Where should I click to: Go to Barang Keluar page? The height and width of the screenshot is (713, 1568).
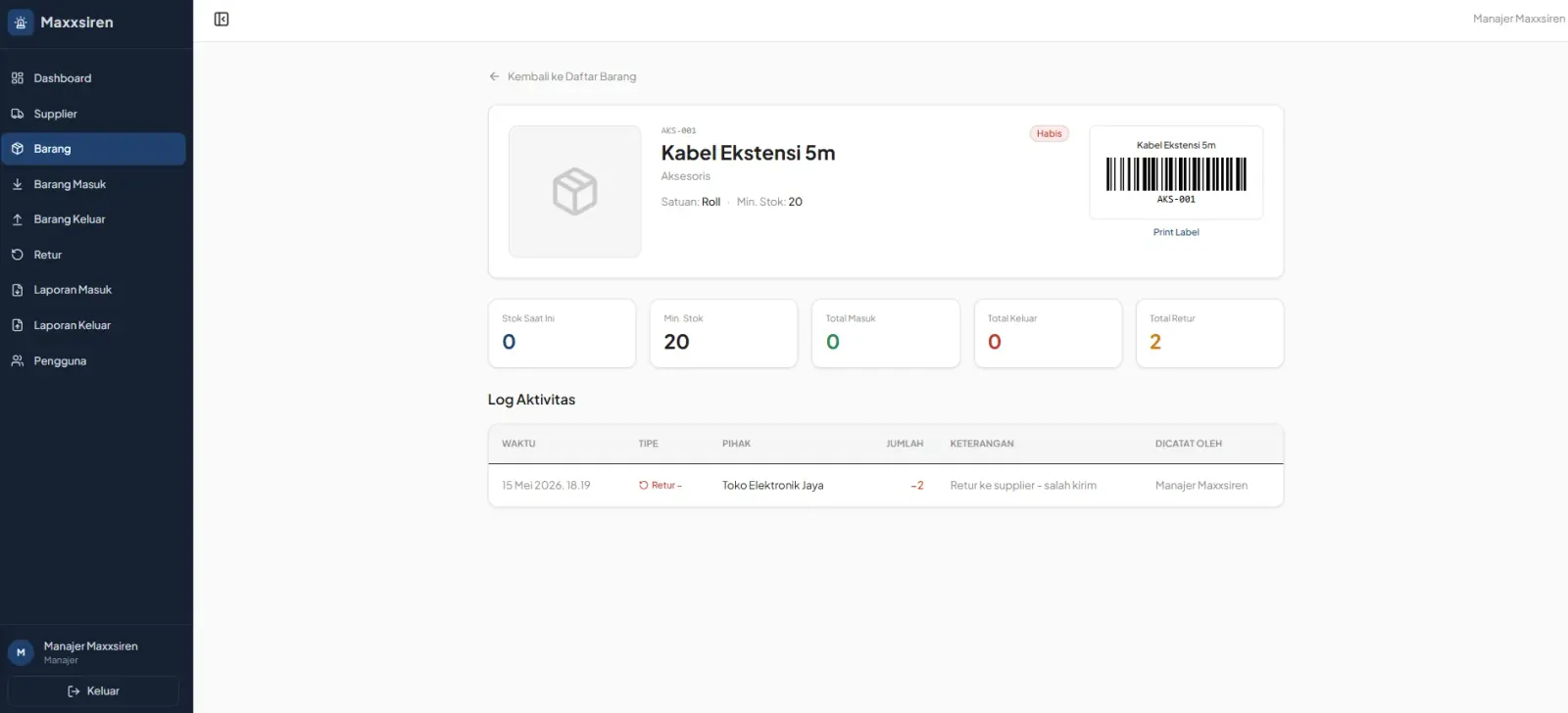[x=93, y=219]
